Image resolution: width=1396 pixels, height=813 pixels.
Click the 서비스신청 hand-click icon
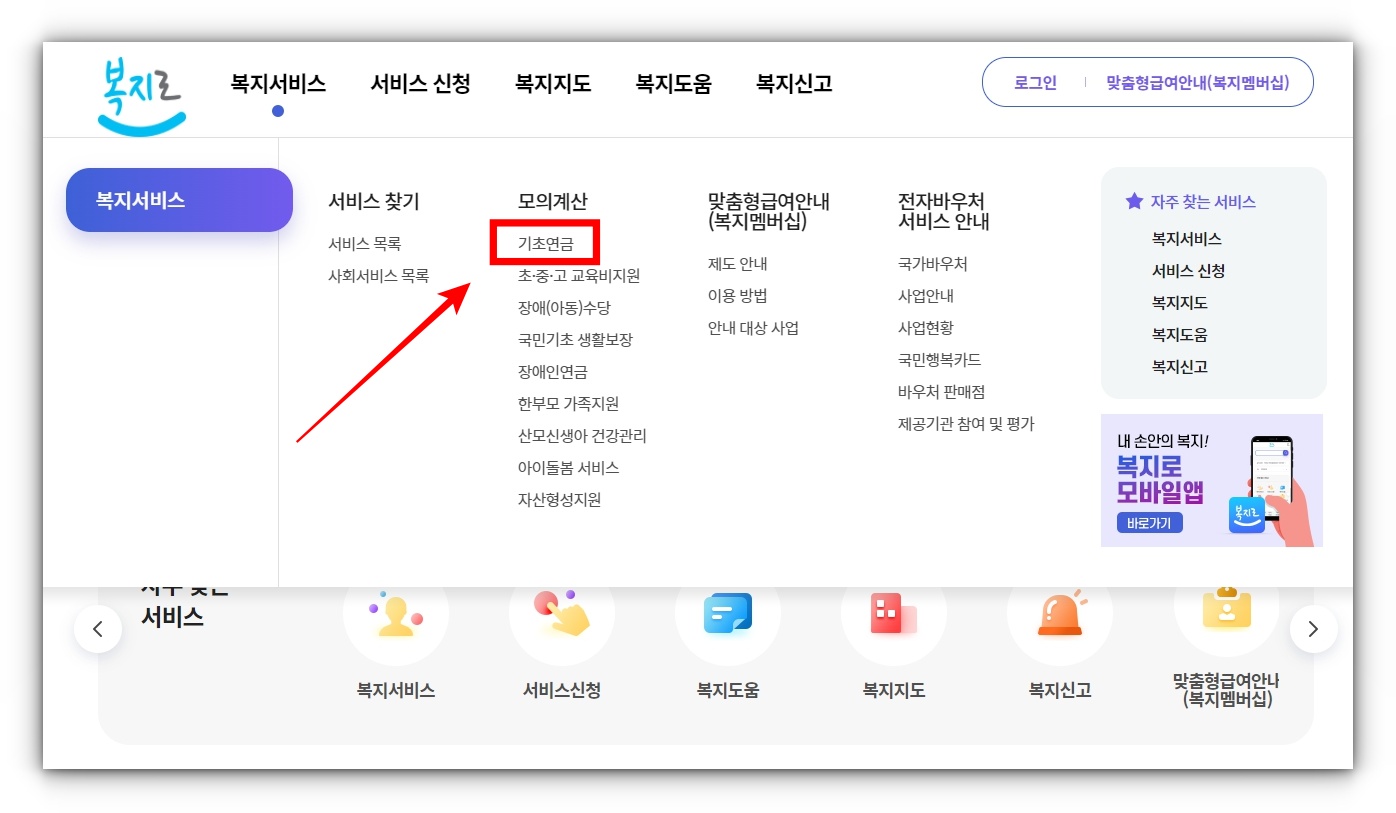pyautogui.click(x=562, y=615)
